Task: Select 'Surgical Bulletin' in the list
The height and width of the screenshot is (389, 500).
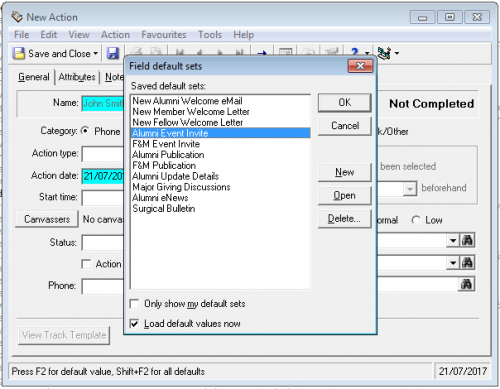Action: click(x=220, y=208)
